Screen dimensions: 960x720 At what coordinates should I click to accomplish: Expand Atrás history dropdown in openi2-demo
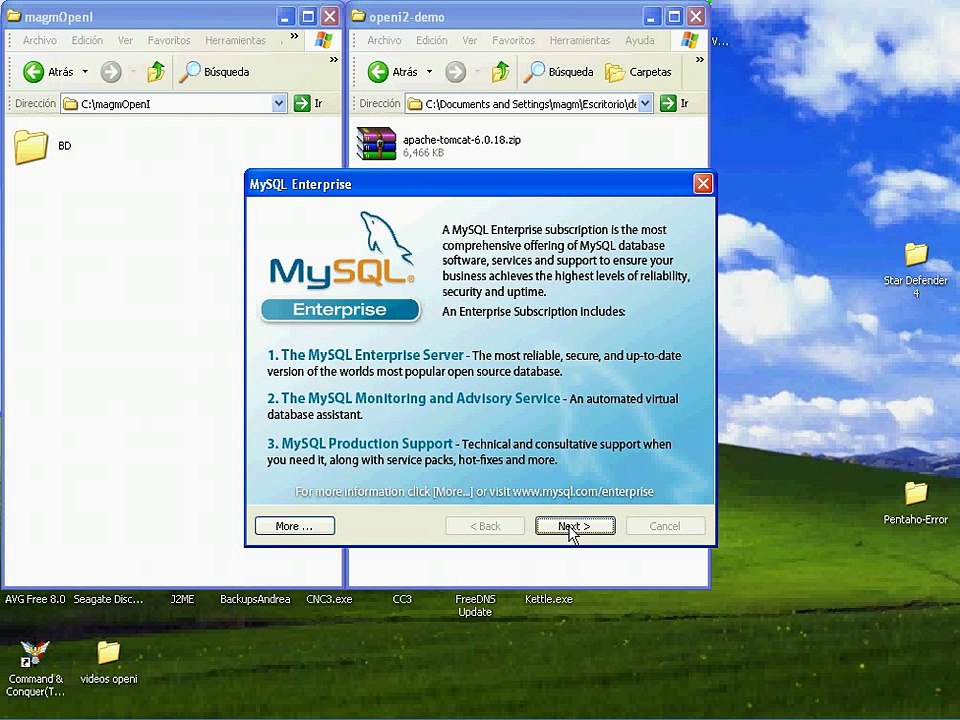coord(429,72)
